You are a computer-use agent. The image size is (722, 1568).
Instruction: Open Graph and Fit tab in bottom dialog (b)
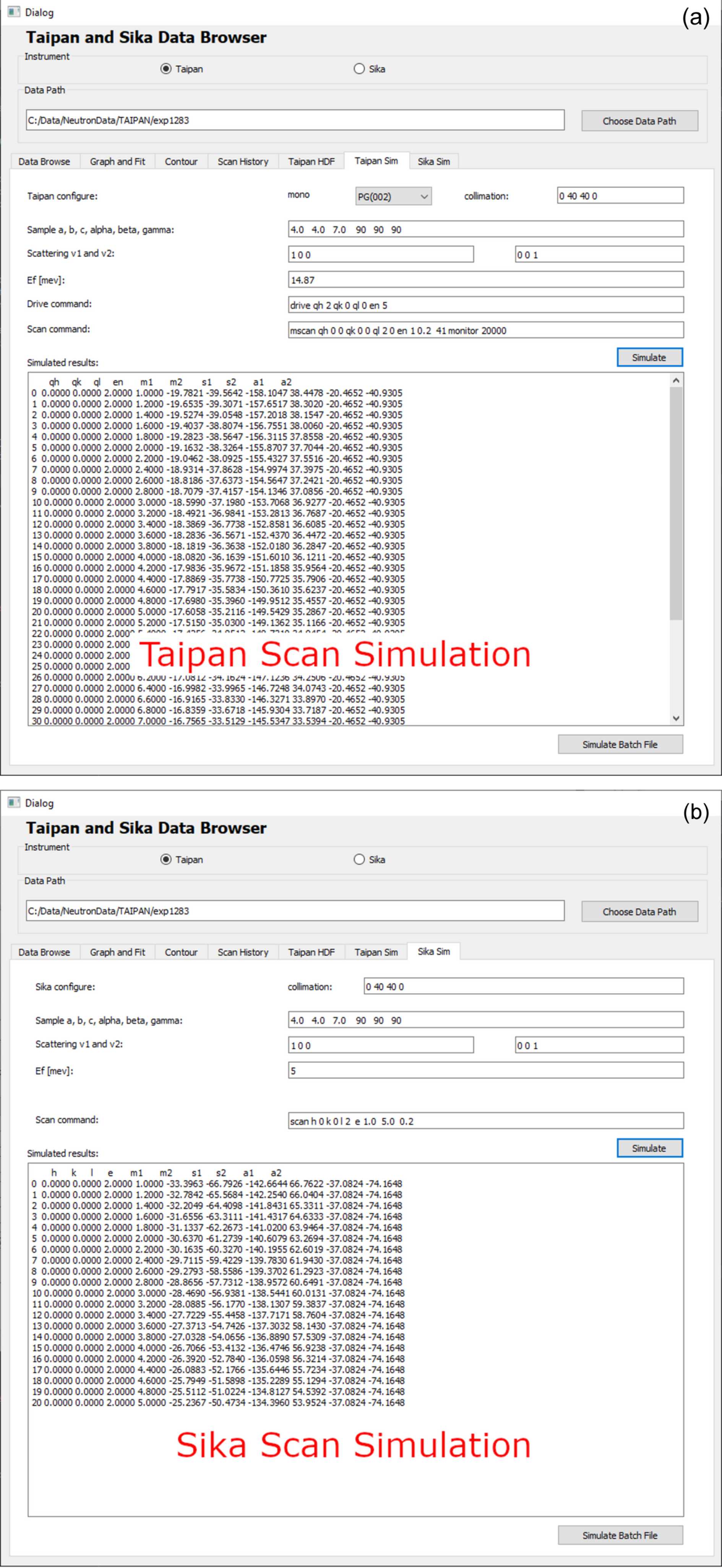tap(117, 952)
